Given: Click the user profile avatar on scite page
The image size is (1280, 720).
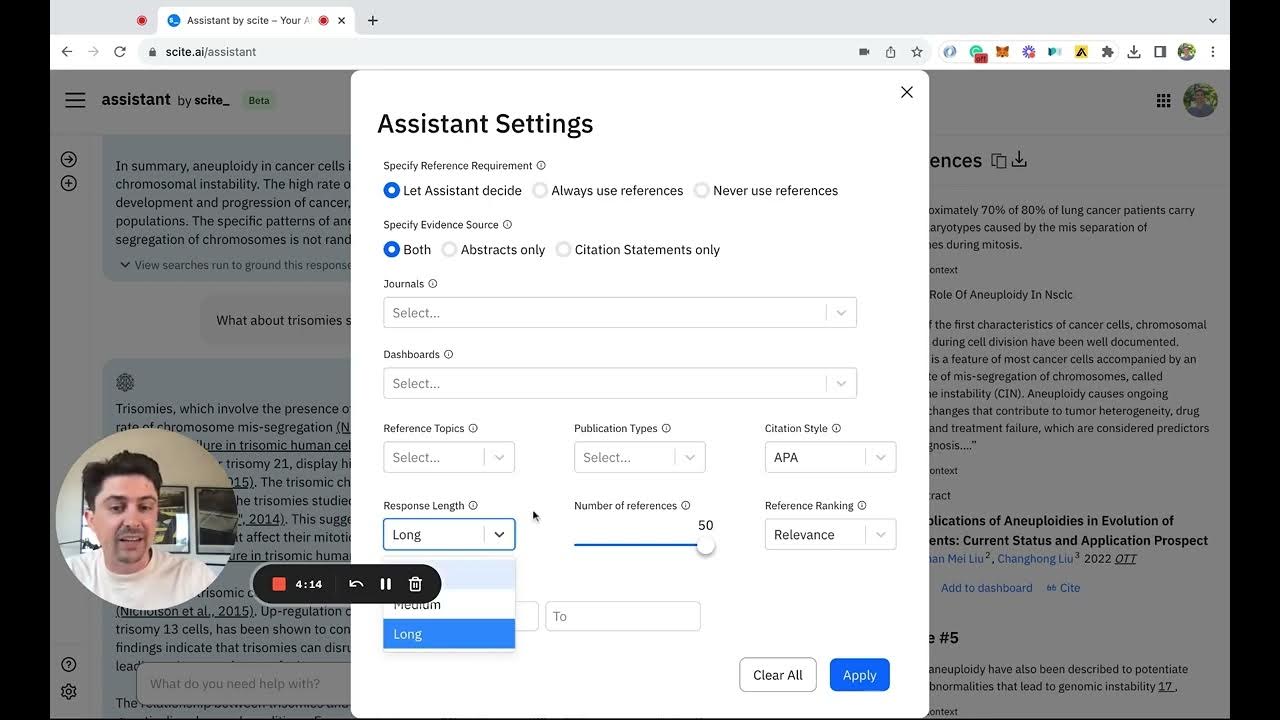Looking at the screenshot, I should (x=1200, y=100).
